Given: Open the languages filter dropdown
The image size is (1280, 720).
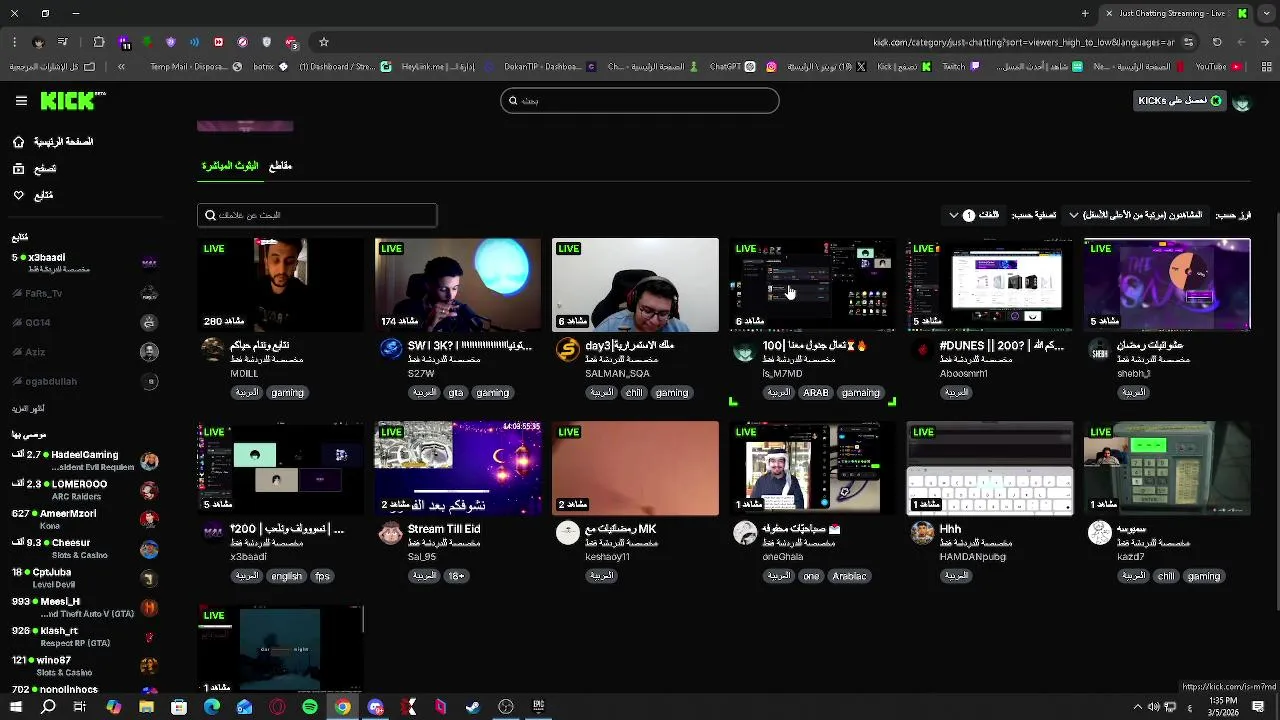Looking at the screenshot, I should (x=974, y=215).
